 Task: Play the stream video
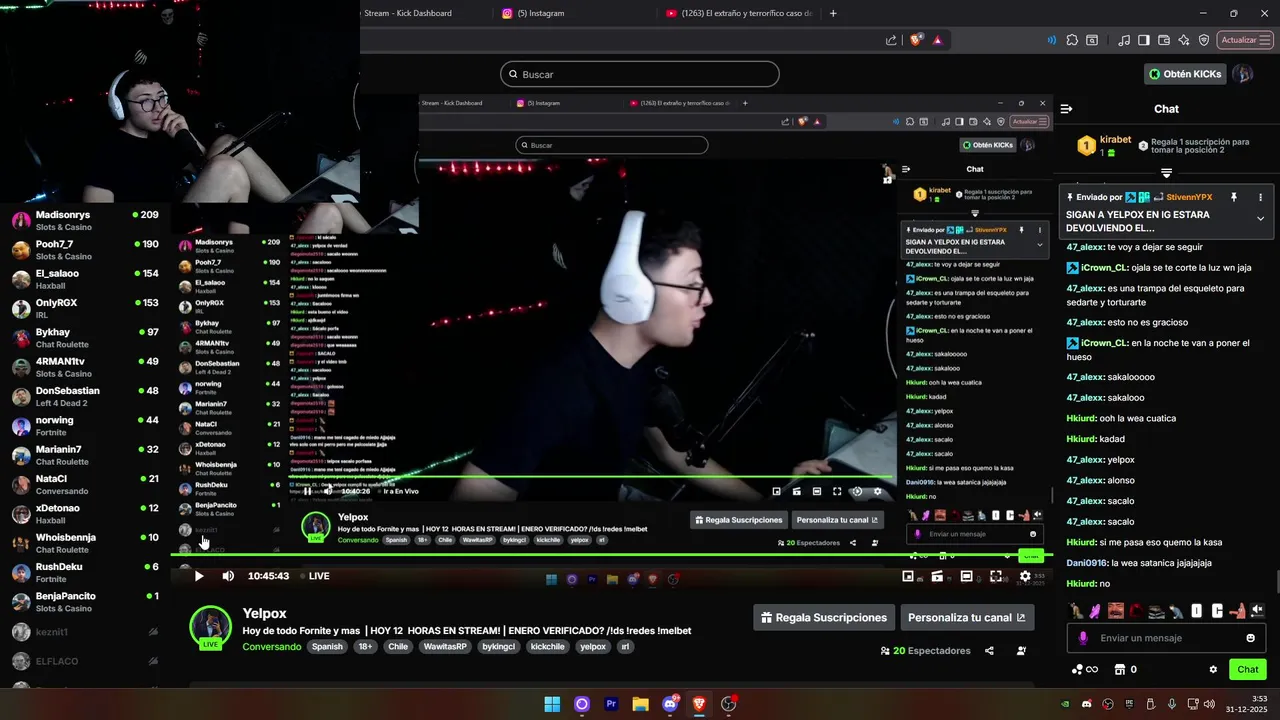(x=198, y=576)
